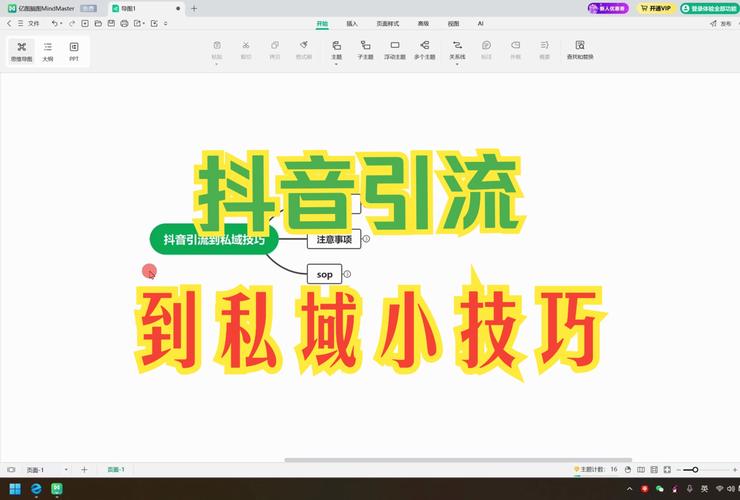Open the PPT slideshow mode
Image resolution: width=740 pixels, height=500 pixels.
click(74, 51)
